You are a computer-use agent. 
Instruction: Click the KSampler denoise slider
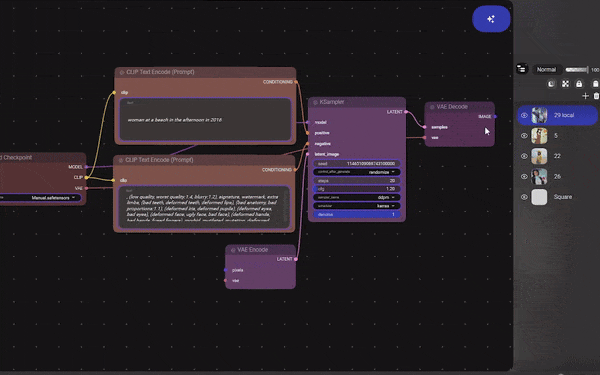click(357, 215)
